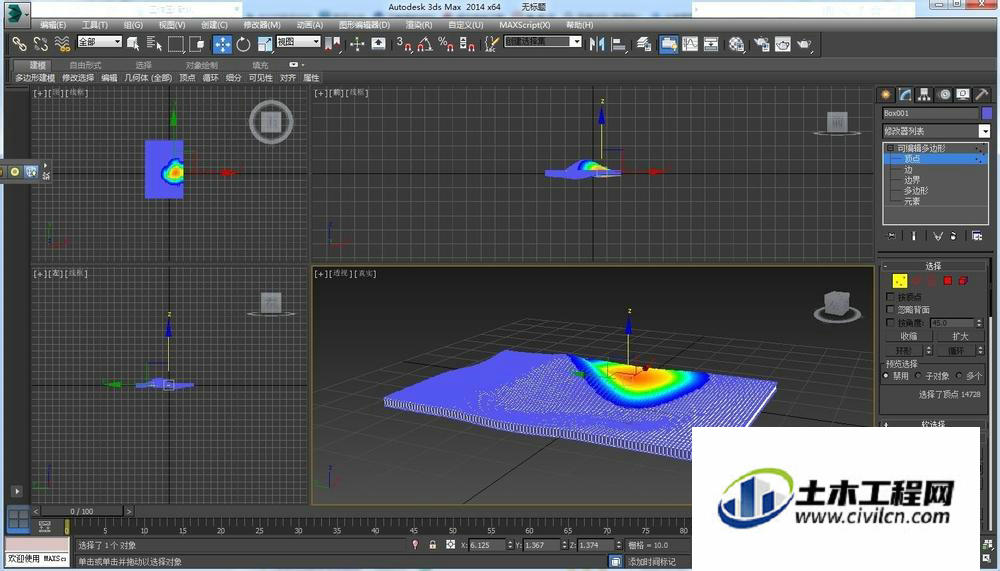Image resolution: width=1000 pixels, height=571 pixels.
Task: Open the 修改器(M) menu
Action: click(x=261, y=25)
